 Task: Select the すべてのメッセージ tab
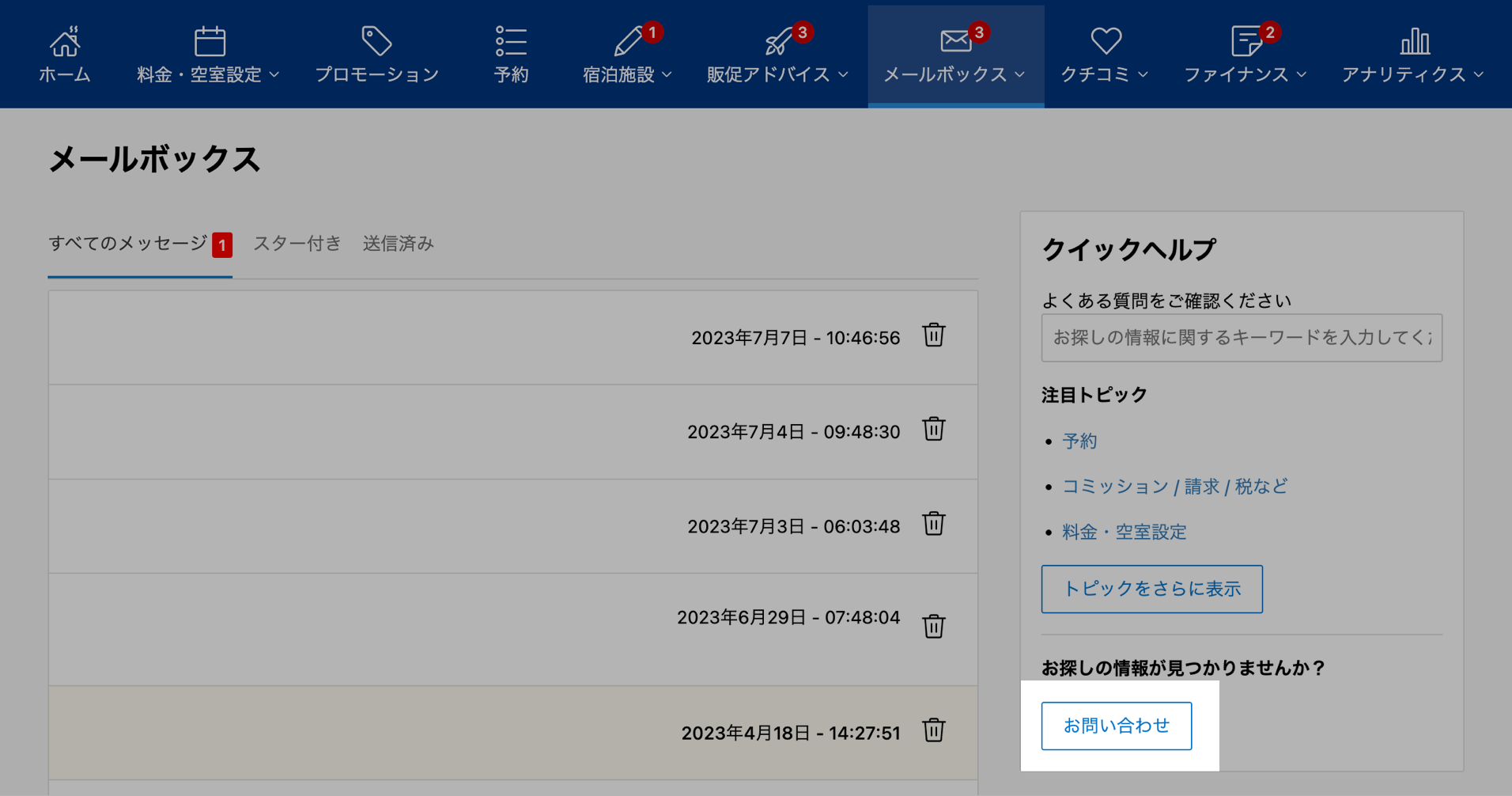[128, 244]
